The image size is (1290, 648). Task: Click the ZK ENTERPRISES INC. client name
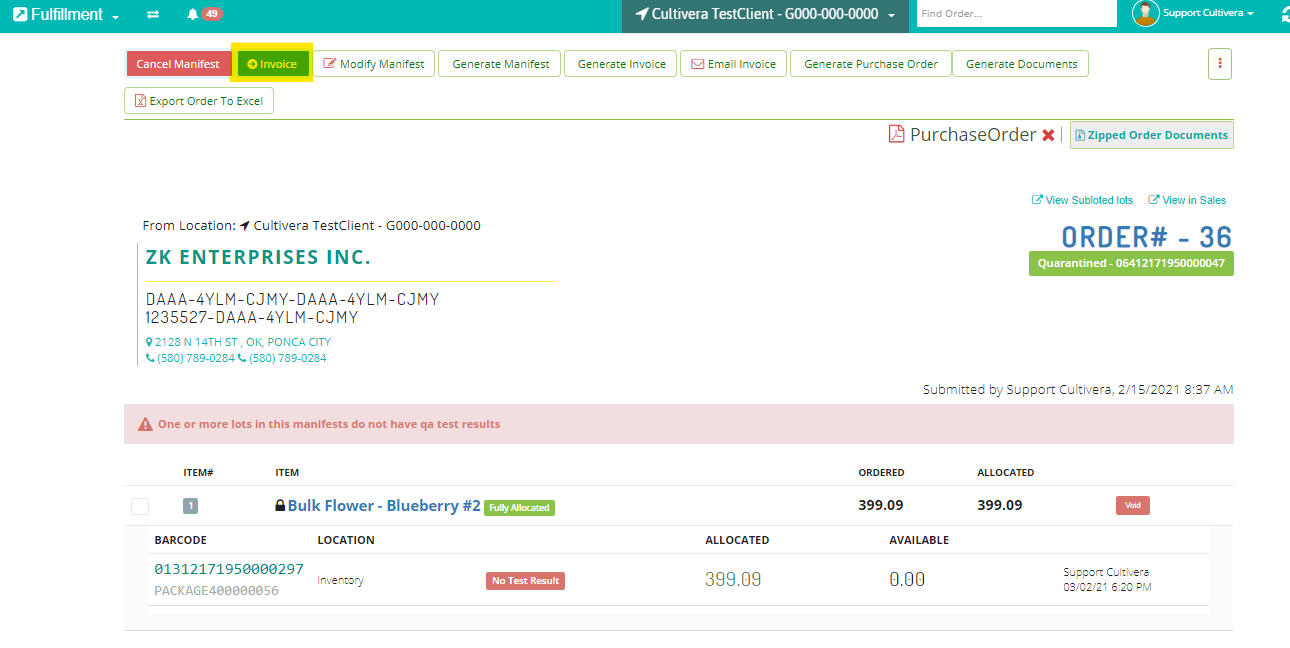(258, 257)
